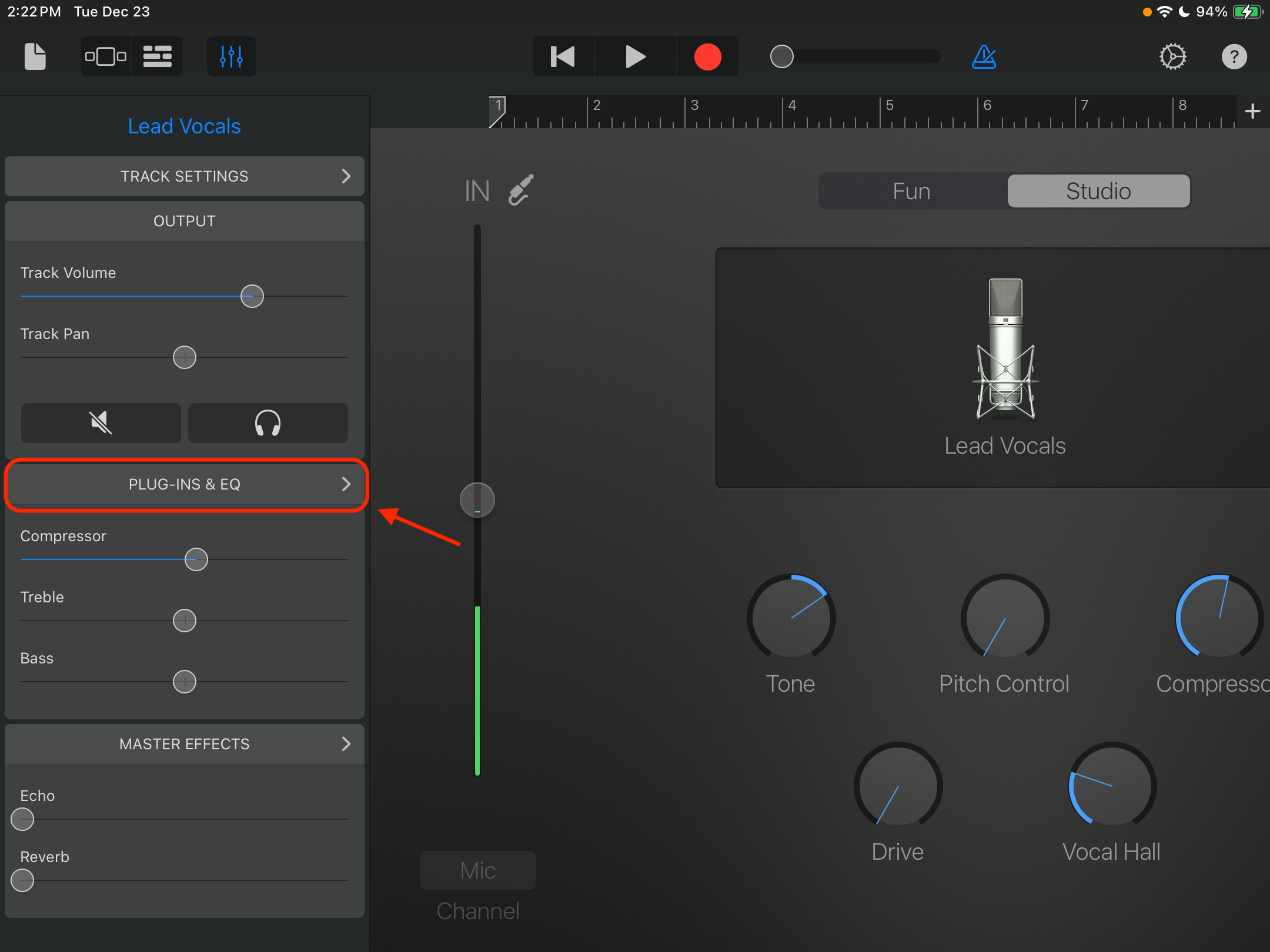The height and width of the screenshot is (952, 1270).
Task: Add a song section with the plus button
Action: pos(1252,110)
